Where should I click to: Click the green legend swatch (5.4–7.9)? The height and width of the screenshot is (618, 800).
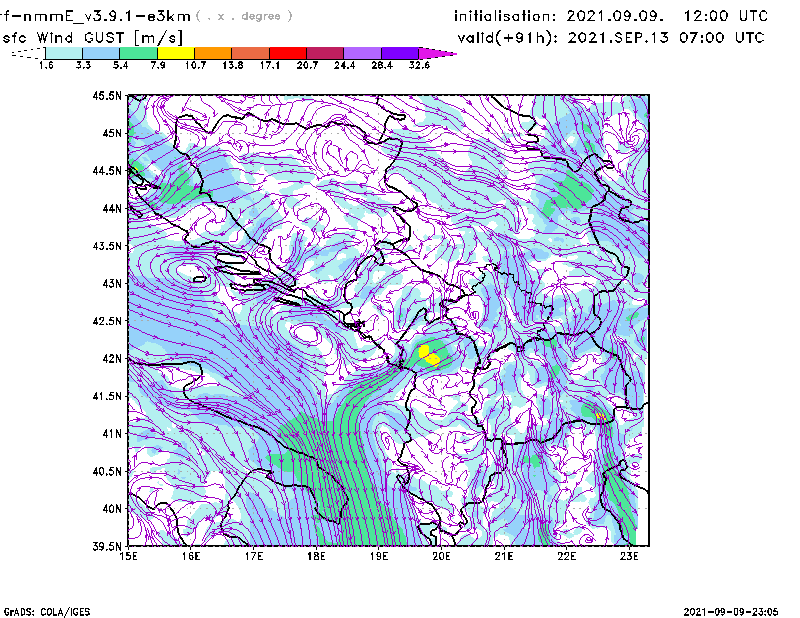[x=138, y=53]
